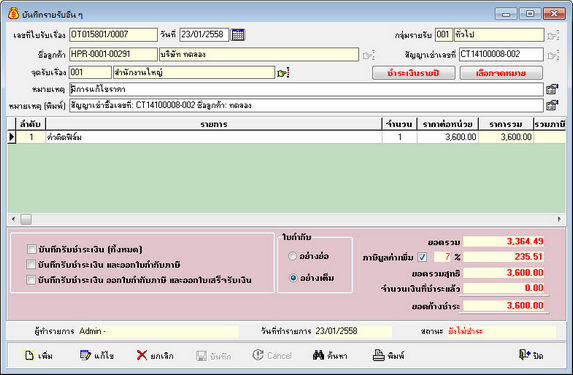Select the อย่างย่อ radio option

pos(293,256)
